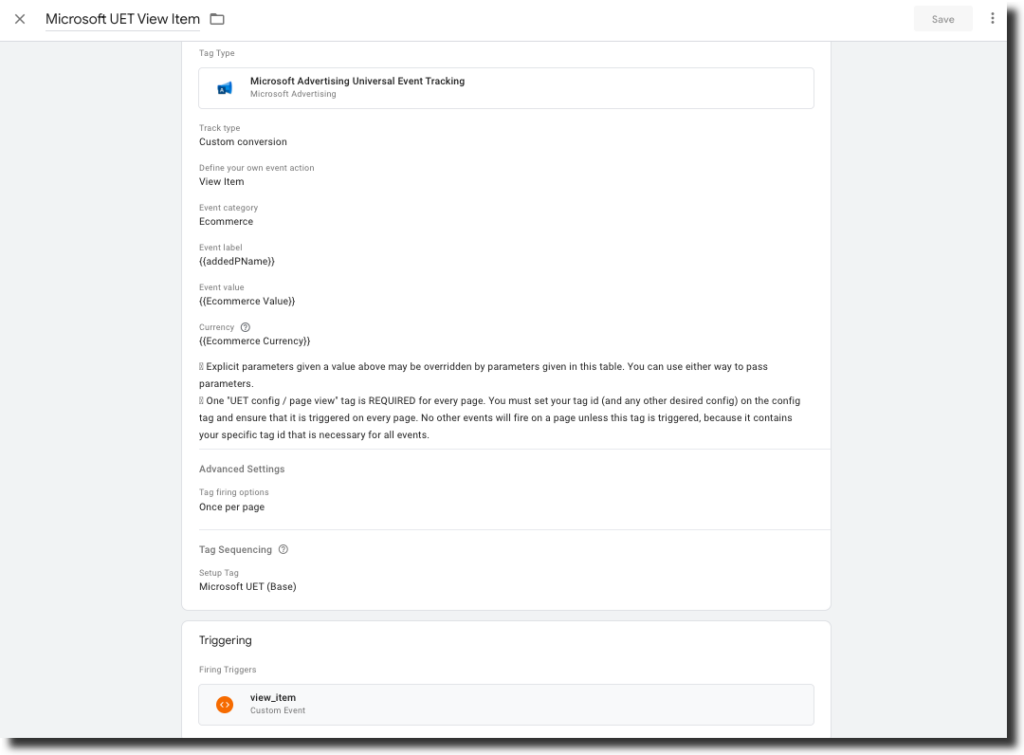The height and width of the screenshot is (755, 1024).
Task: Click the Tag Sequencing section heading
Action: point(235,549)
